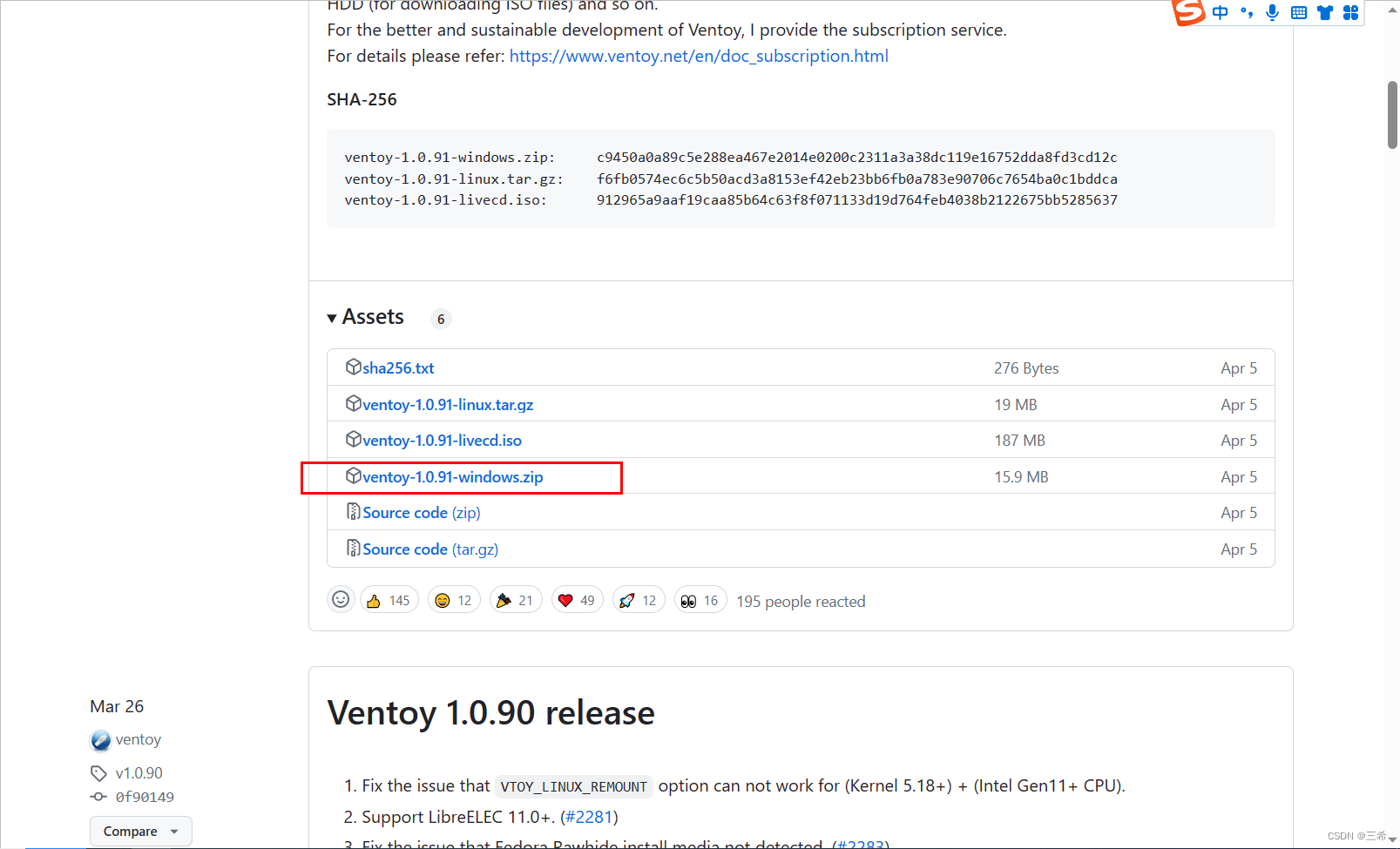The height and width of the screenshot is (849, 1400).
Task: Toggle rocket reaction with 12
Action: [639, 600]
